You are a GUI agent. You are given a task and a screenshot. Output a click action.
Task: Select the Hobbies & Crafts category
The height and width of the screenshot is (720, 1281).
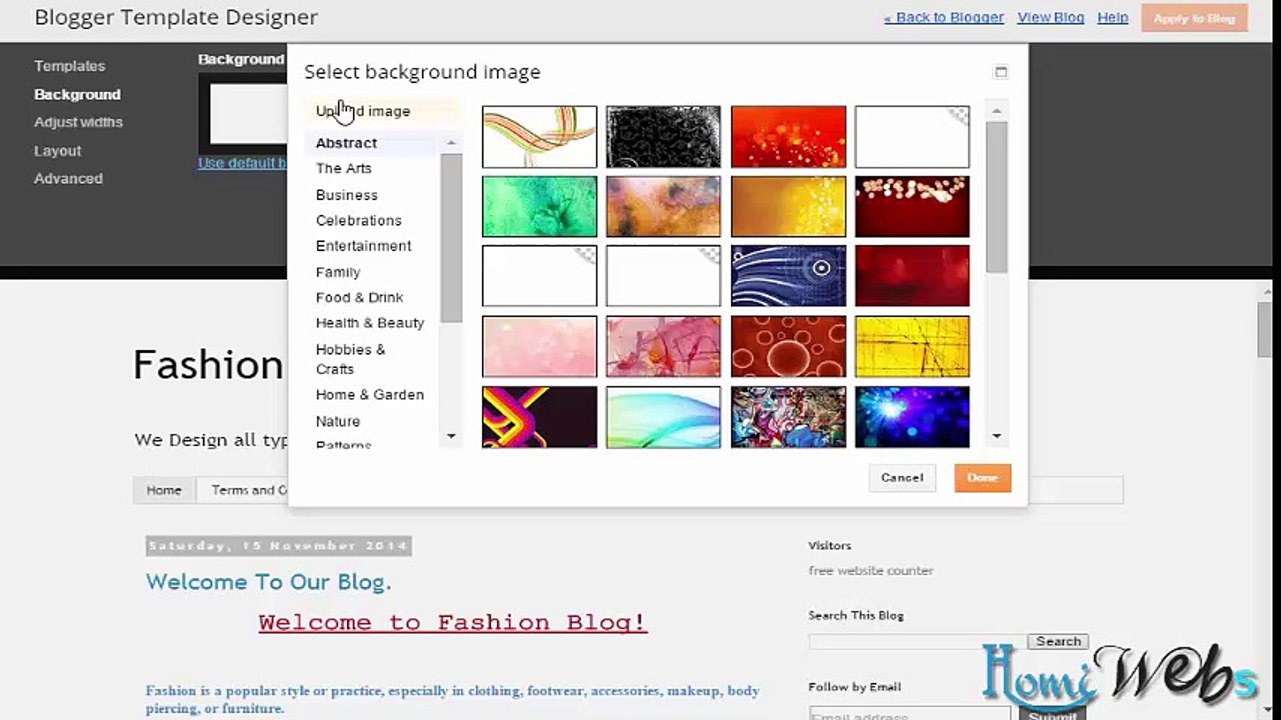[351, 359]
